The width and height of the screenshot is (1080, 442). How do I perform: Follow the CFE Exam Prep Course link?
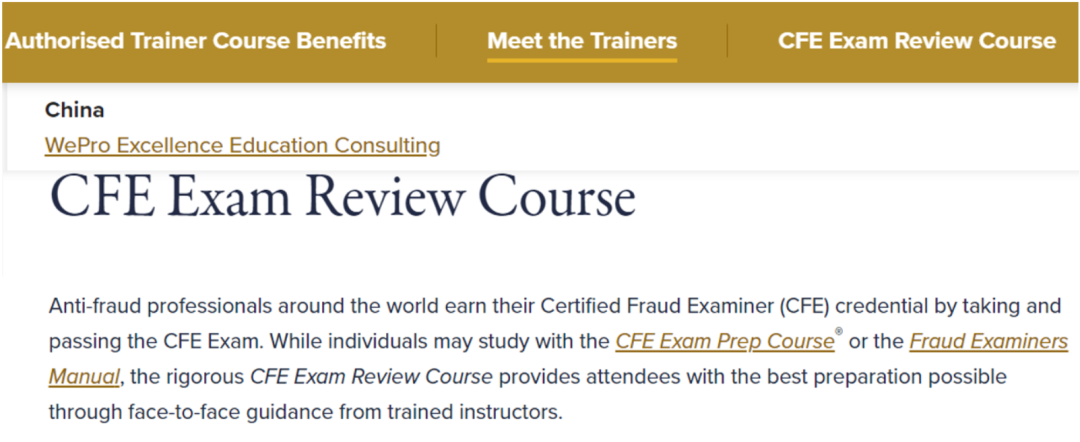[725, 341]
